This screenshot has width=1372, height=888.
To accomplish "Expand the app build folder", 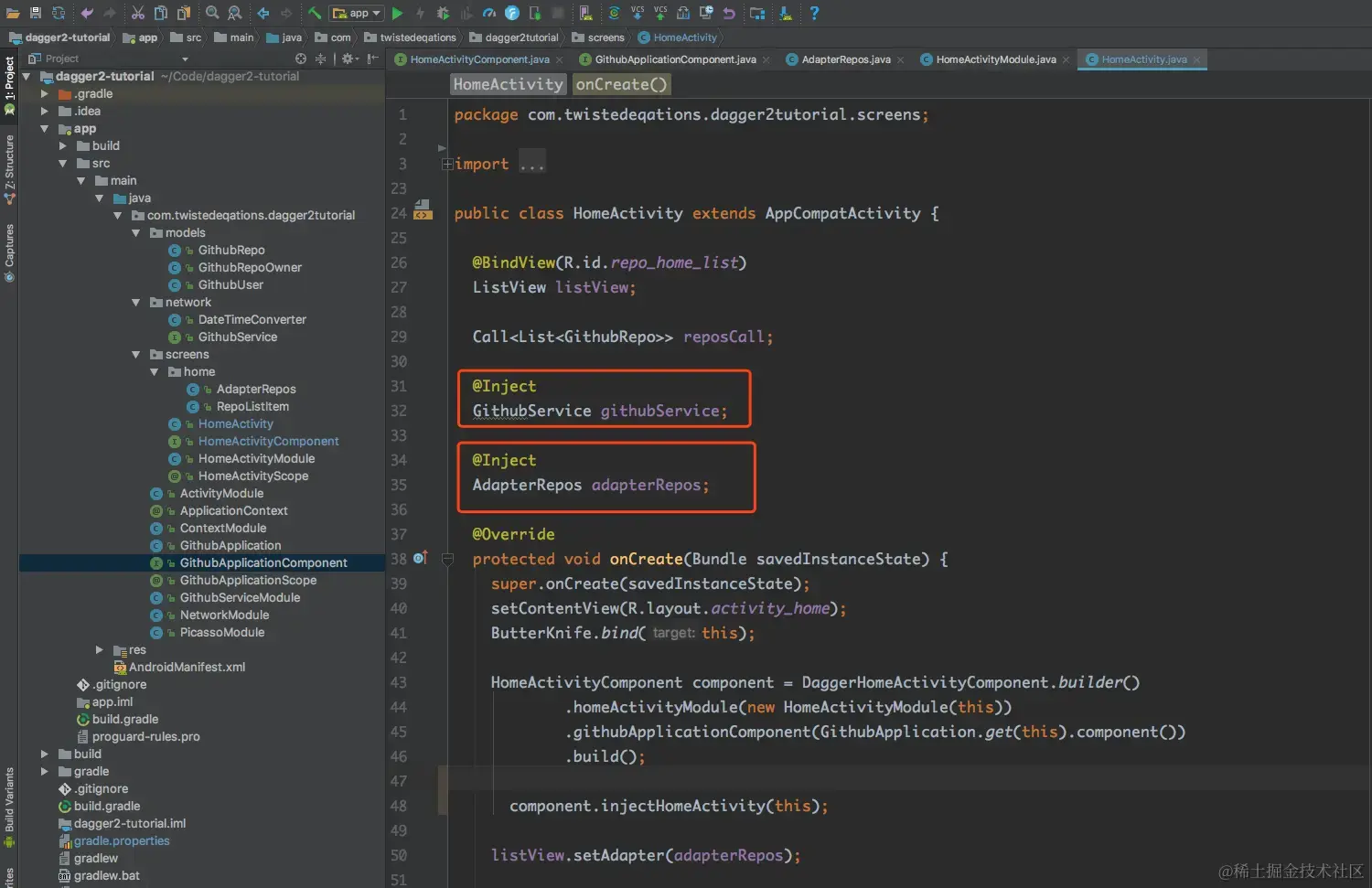I will coord(62,146).
